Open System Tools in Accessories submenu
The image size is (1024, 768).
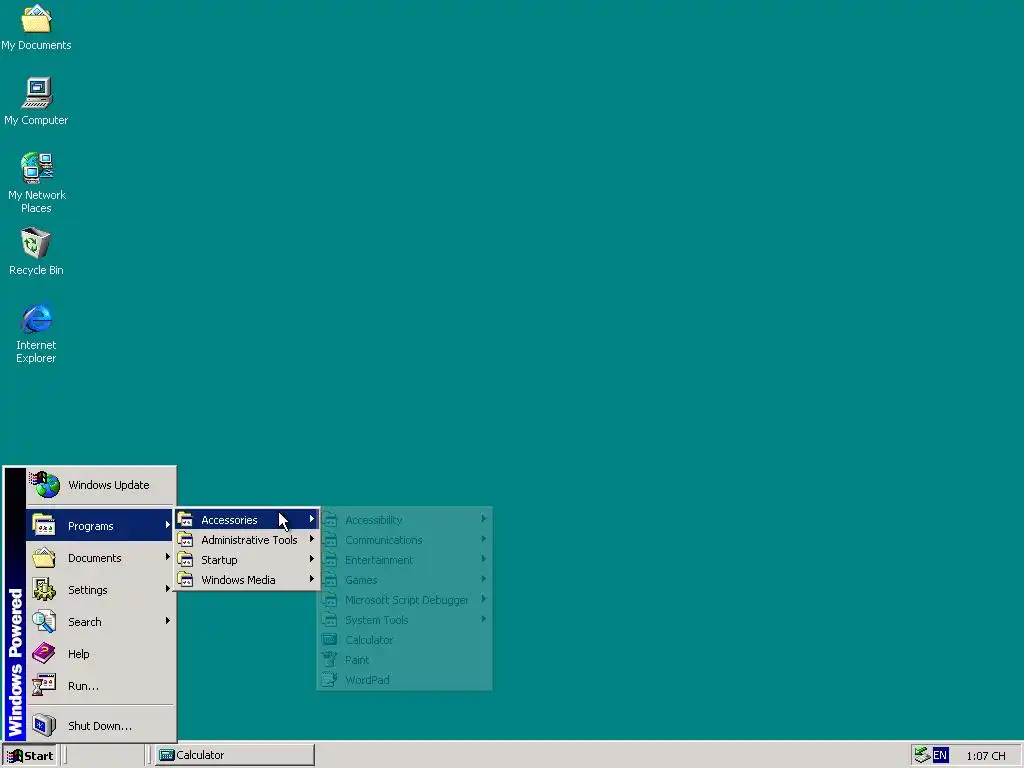(404, 620)
